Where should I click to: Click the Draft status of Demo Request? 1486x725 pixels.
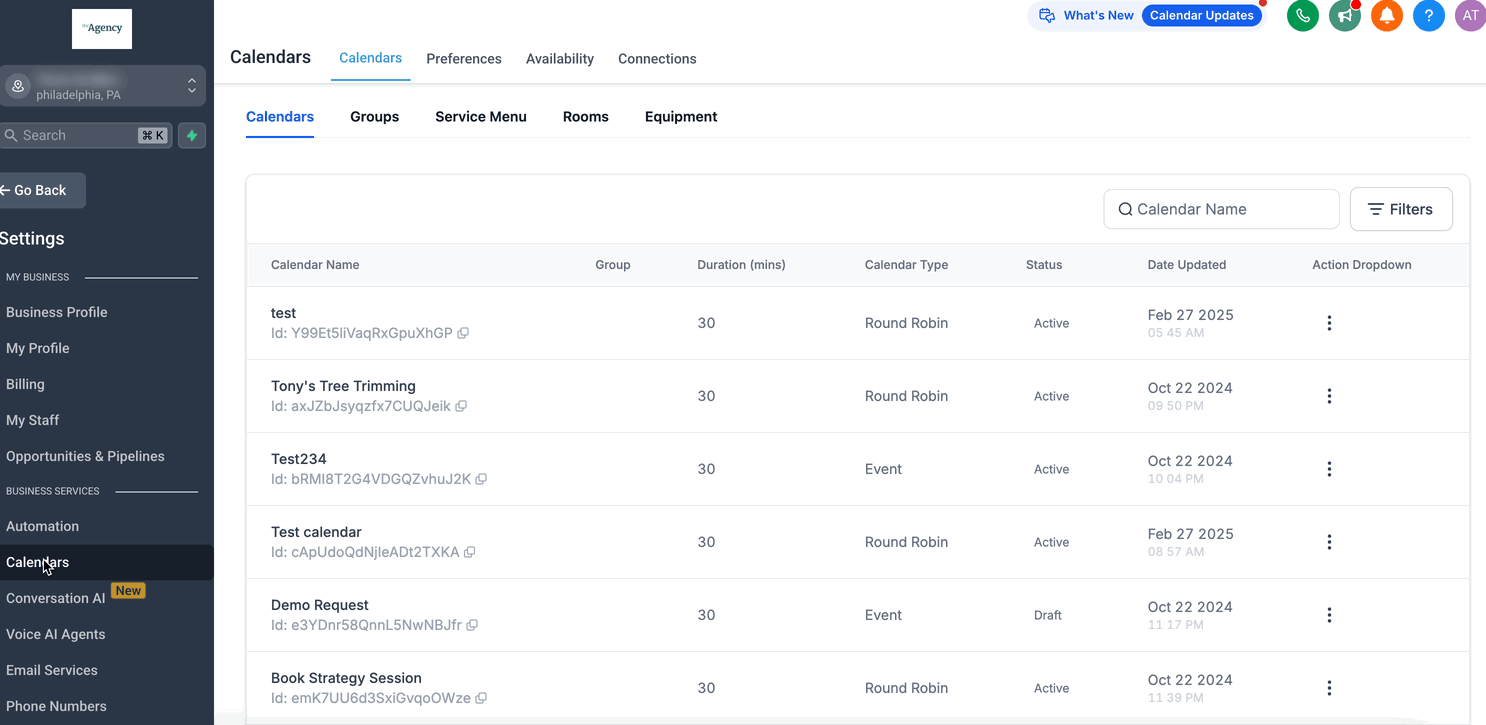pos(1048,615)
